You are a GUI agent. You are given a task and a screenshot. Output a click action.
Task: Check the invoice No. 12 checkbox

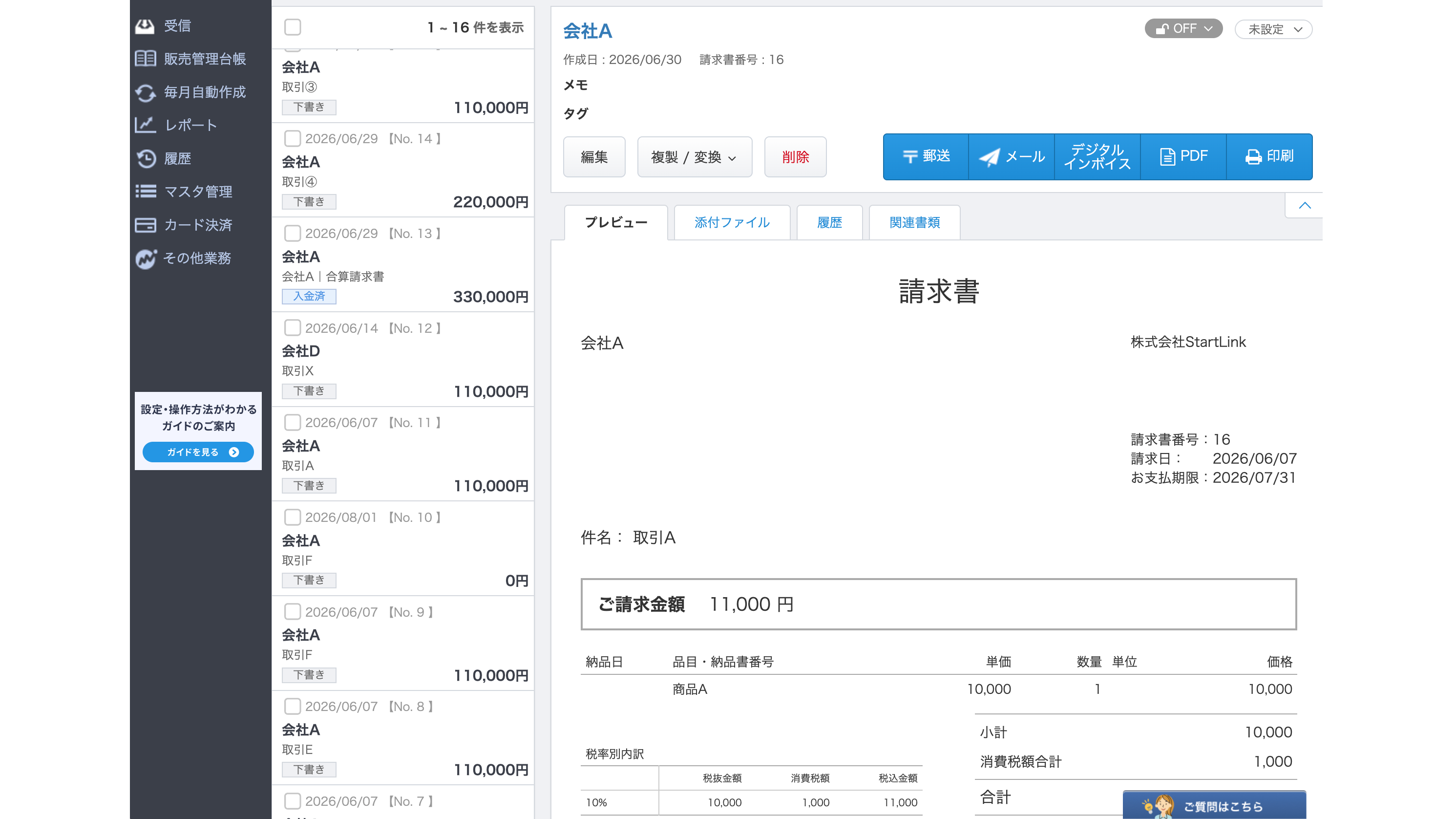coord(292,328)
